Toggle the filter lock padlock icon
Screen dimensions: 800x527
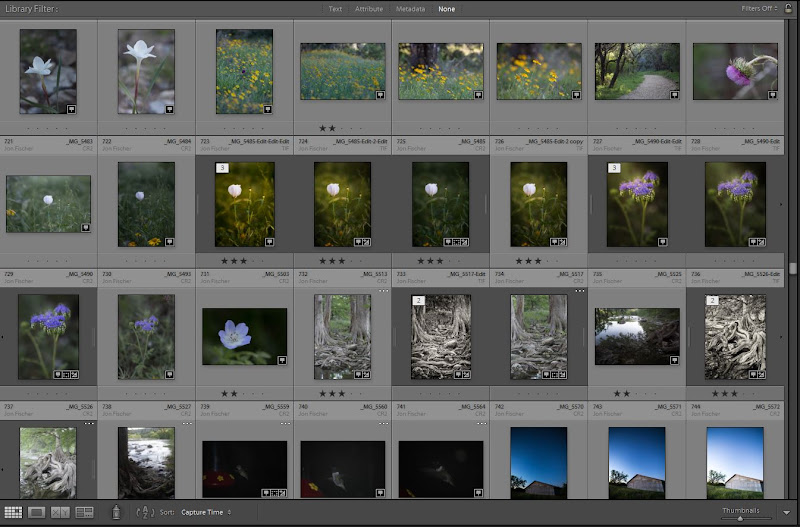click(790, 9)
